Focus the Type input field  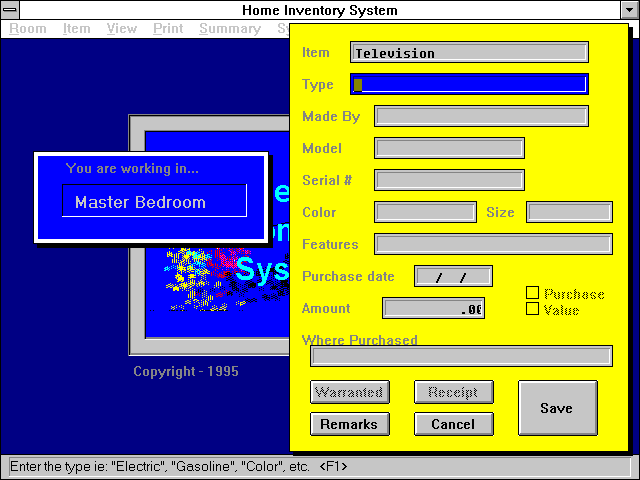tap(469, 85)
